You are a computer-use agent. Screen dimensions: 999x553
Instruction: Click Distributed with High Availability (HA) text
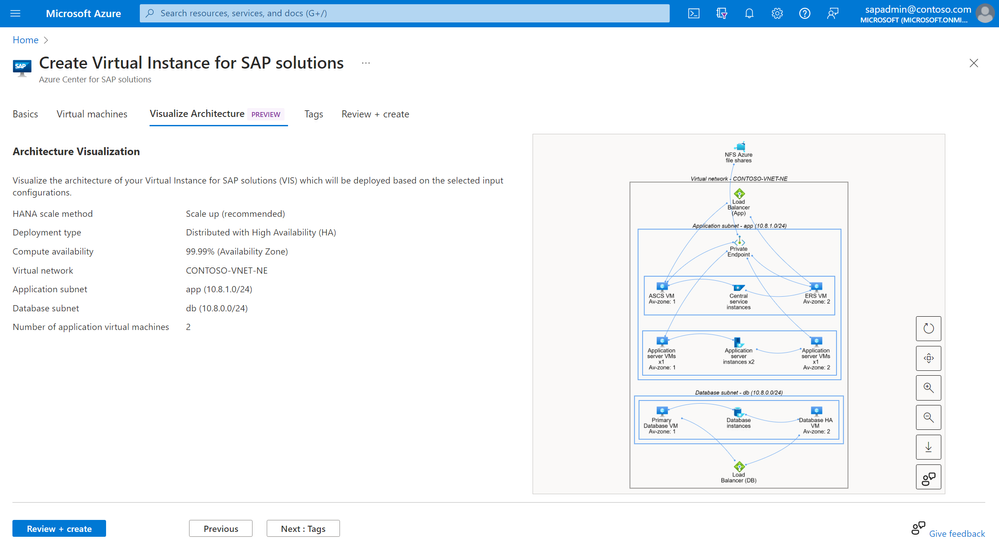coord(261,233)
